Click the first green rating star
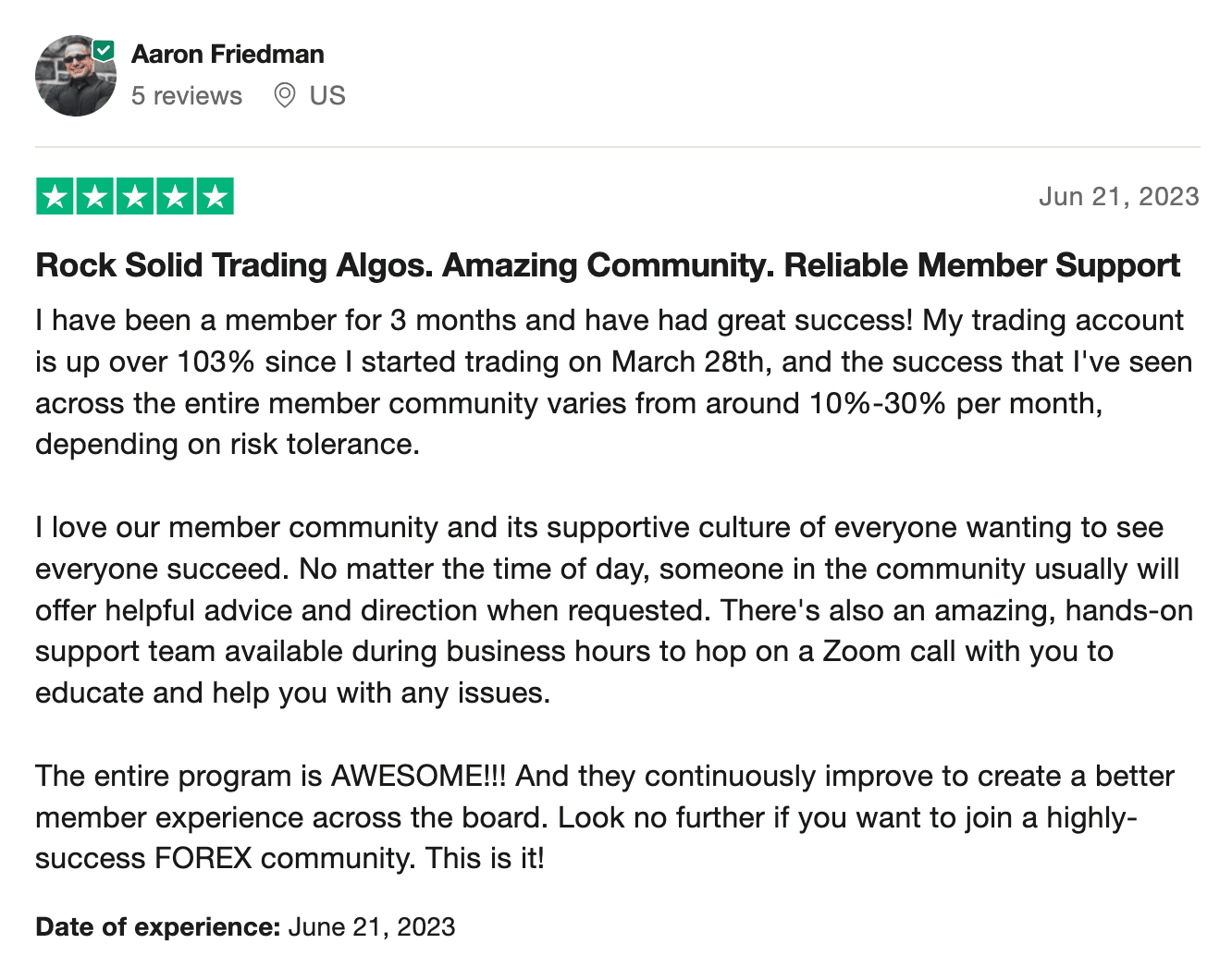 pyautogui.click(x=55, y=197)
